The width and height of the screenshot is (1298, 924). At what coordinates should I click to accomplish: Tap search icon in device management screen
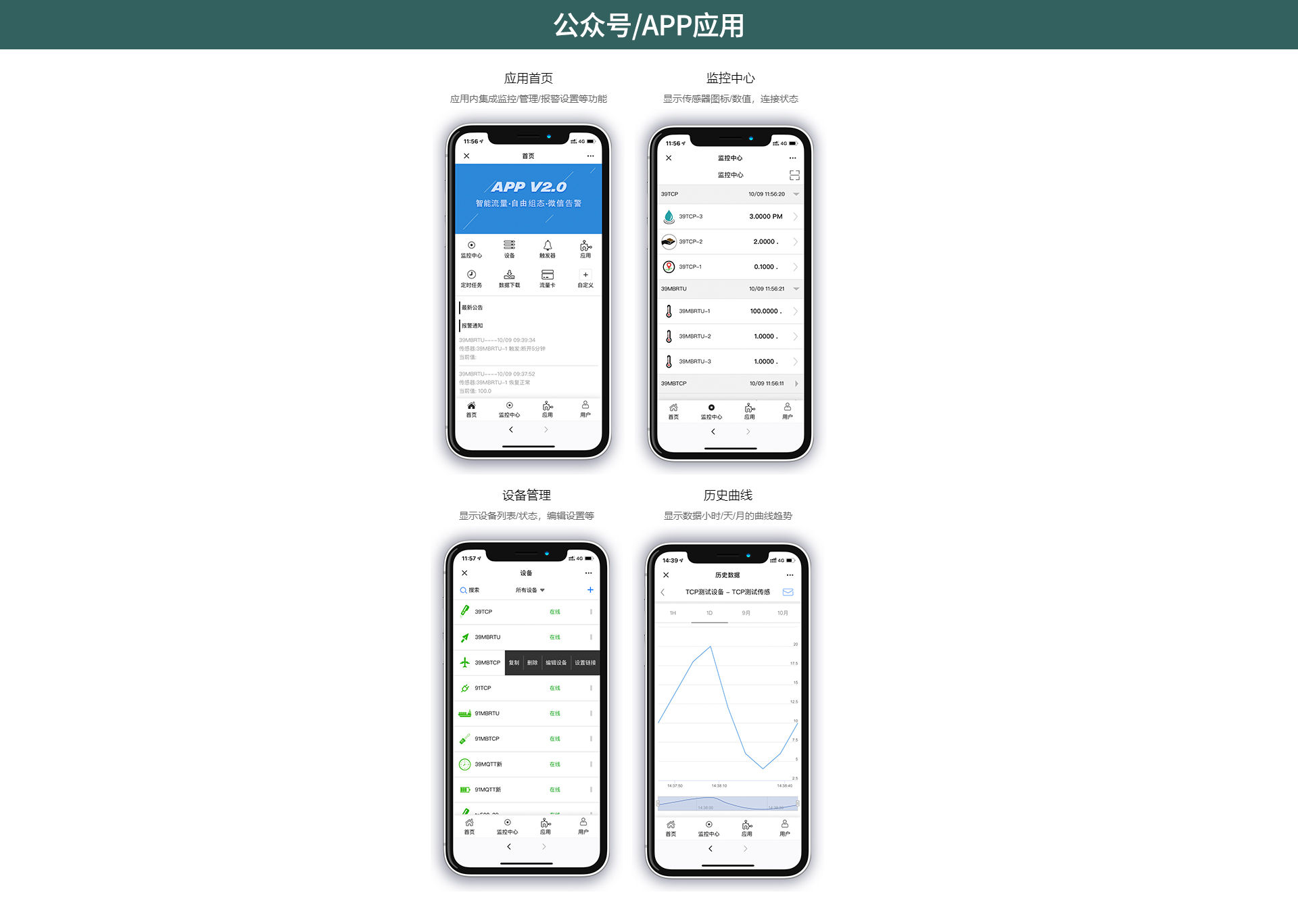coord(463,592)
